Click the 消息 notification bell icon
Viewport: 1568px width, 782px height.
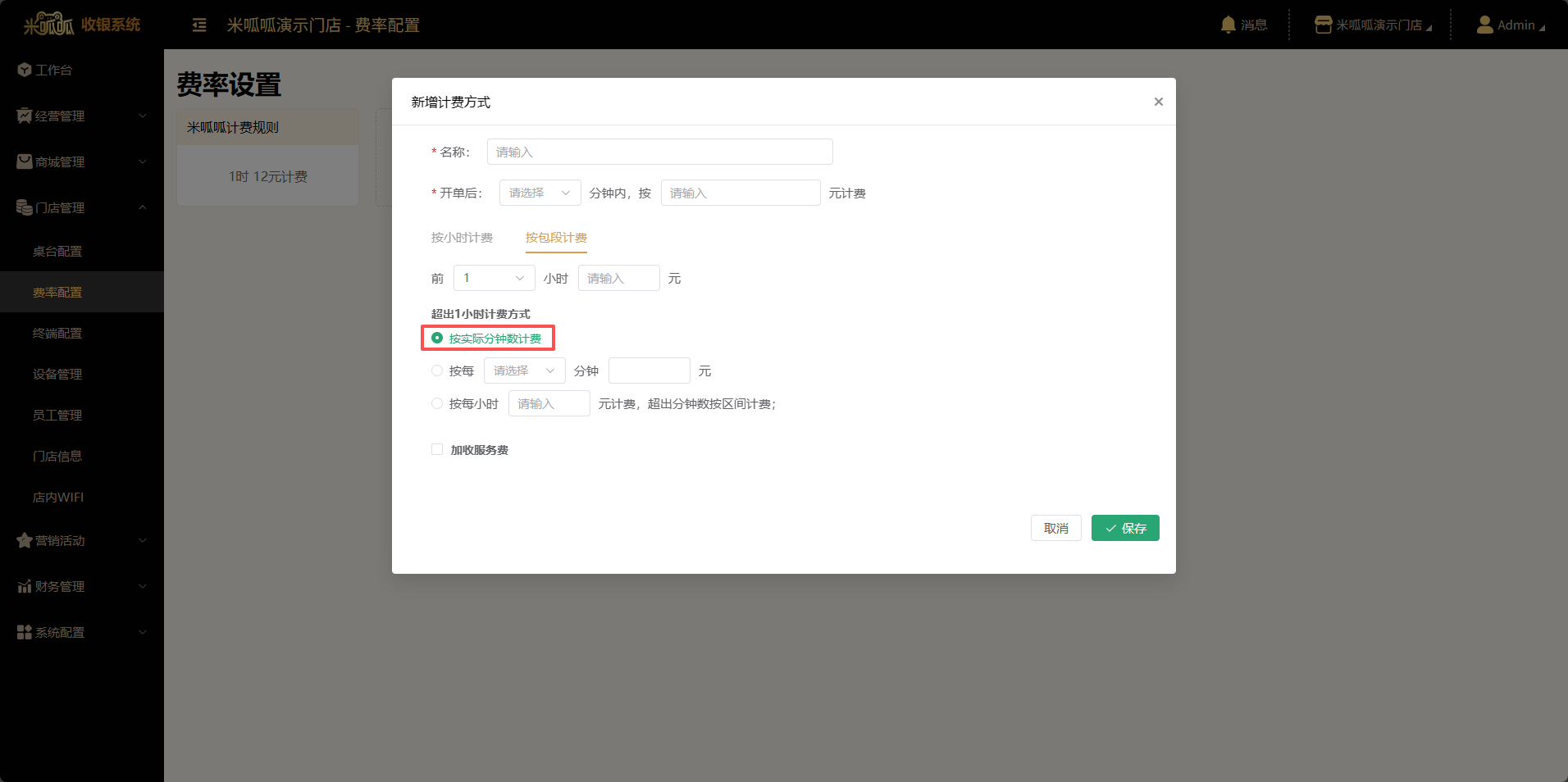[1228, 25]
